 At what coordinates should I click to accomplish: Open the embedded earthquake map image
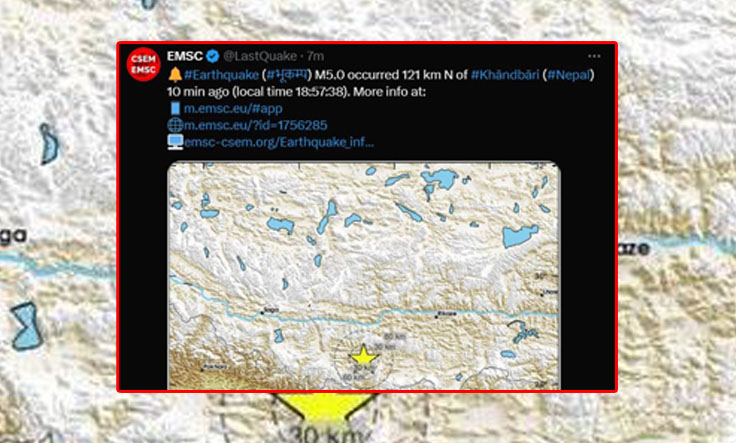[364, 275]
